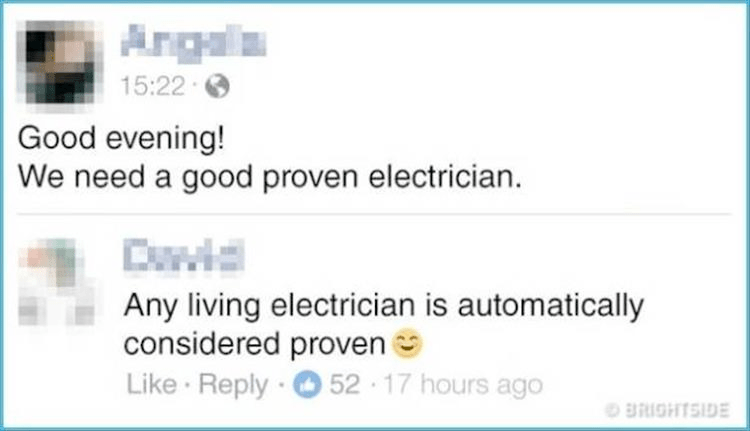The width and height of the screenshot is (750, 431).
Task: Click the blurred post author name
Action: coord(193,41)
